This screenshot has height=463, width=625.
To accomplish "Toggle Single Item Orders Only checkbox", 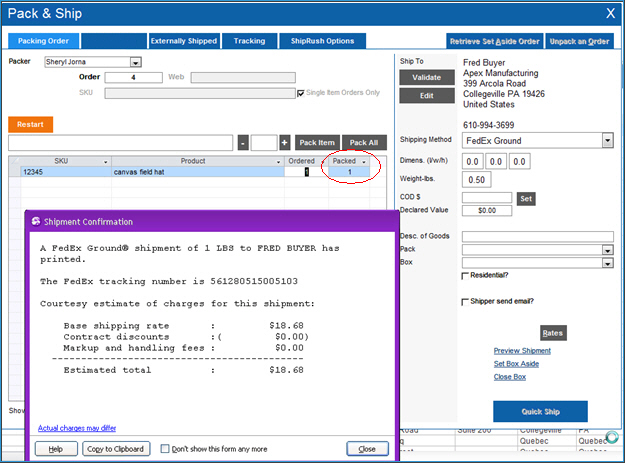I will tap(301, 93).
